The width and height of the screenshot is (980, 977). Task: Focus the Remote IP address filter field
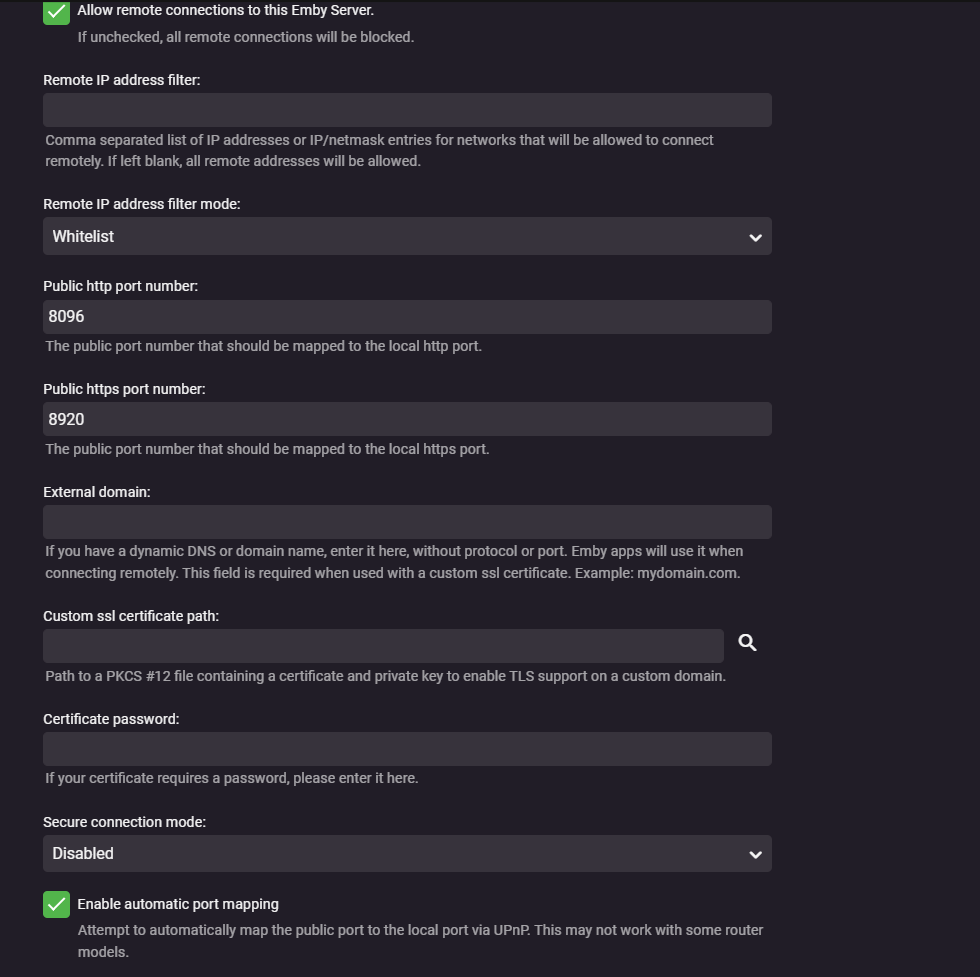point(407,110)
